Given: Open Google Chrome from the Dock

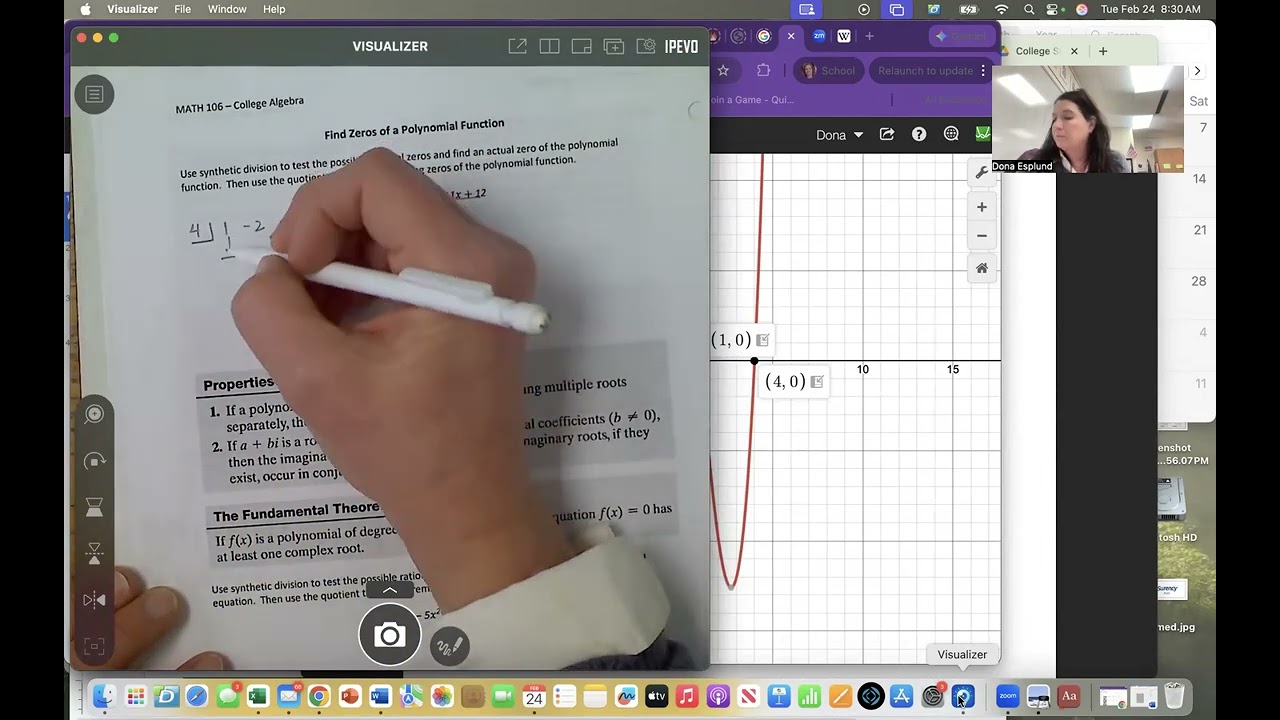Looking at the screenshot, I should (x=319, y=696).
